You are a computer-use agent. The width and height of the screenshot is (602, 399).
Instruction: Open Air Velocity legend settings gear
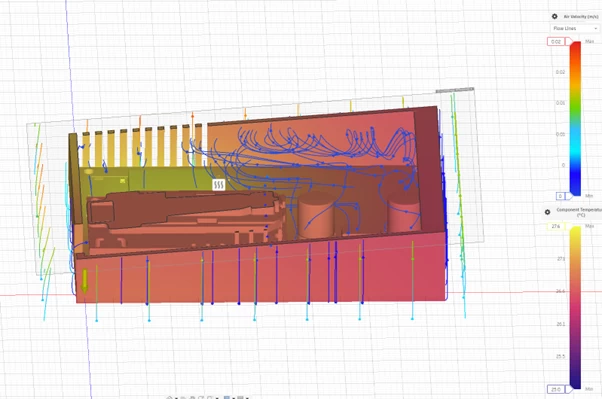coord(554,17)
